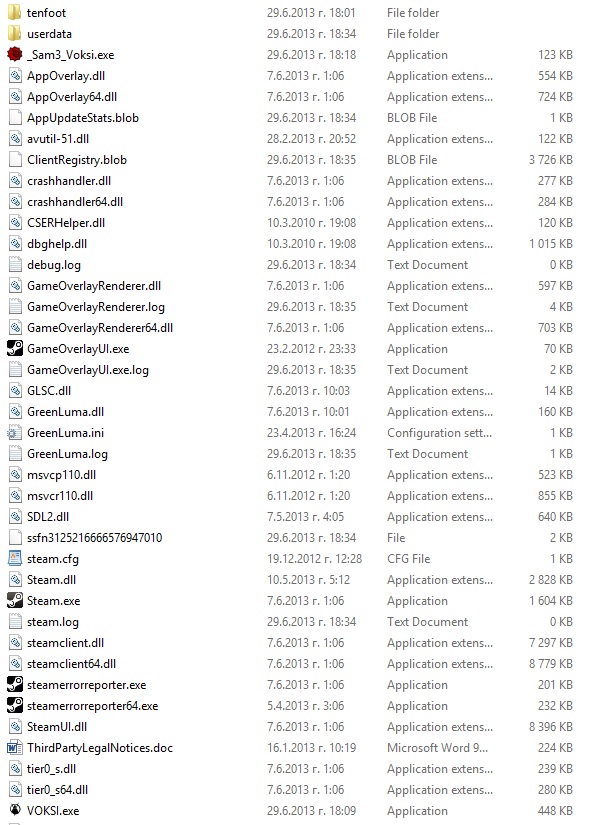601x825 pixels.
Task: Select the debug.log file name
Action: click(54, 265)
